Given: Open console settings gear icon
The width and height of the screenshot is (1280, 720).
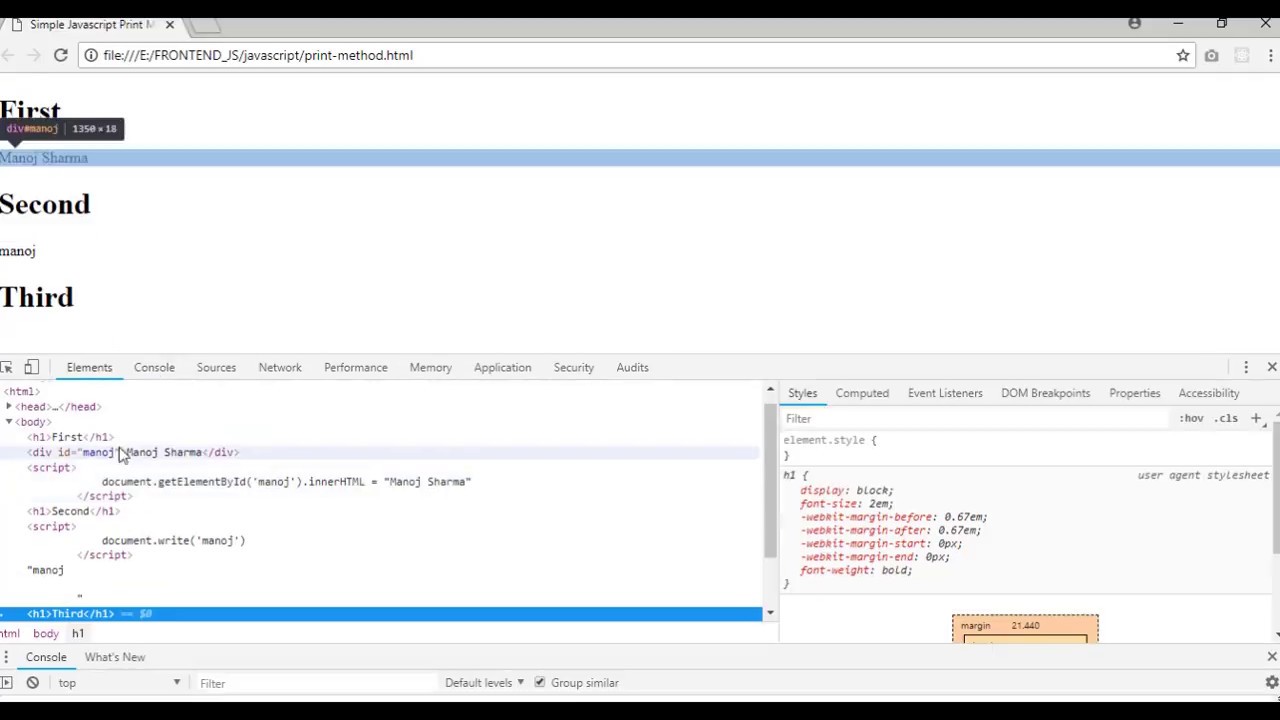Looking at the screenshot, I should (x=1272, y=683).
